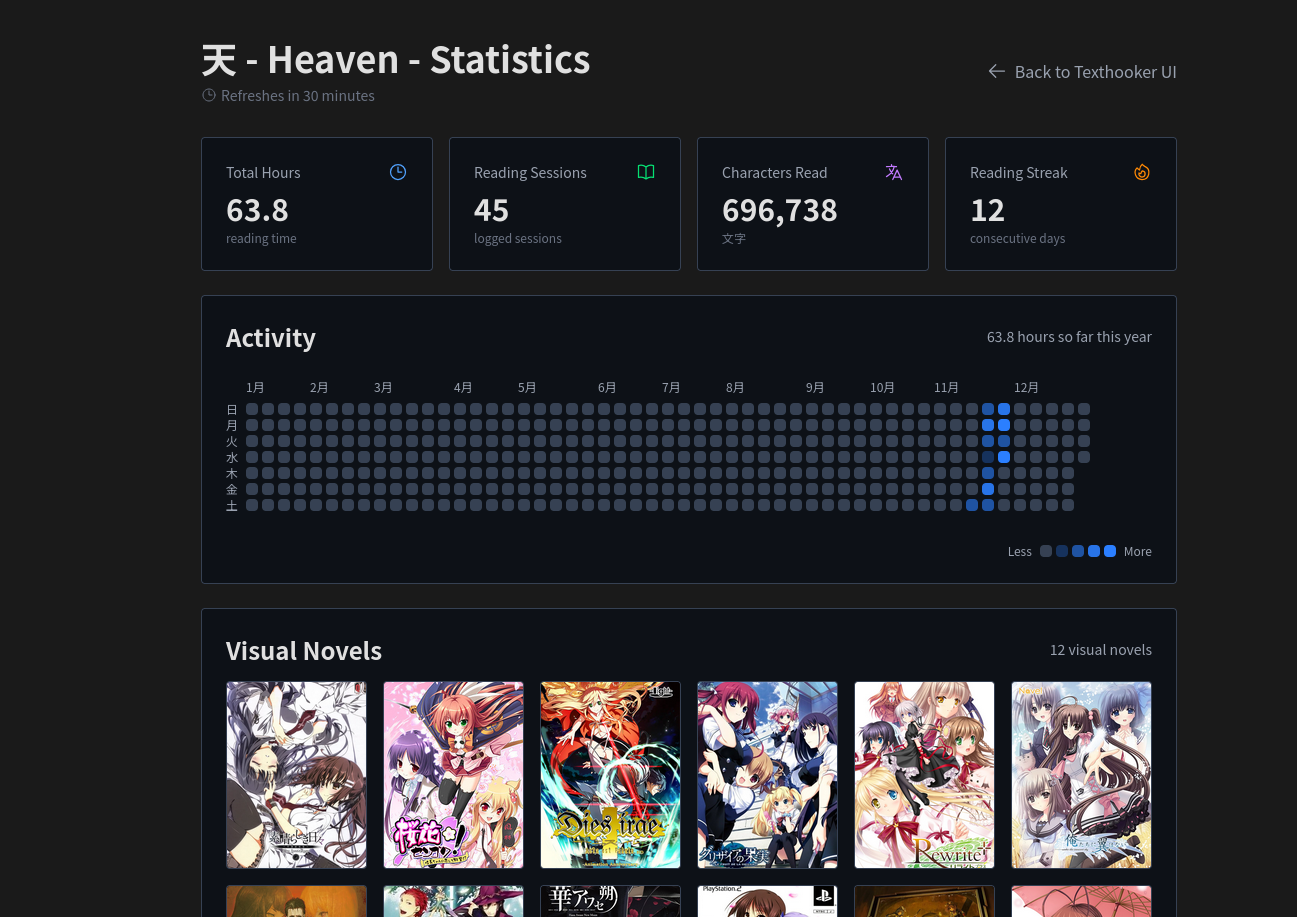Viewport: 1297px width, 917px height.
Task: Select the middle swatch in the activity legend
Action: (x=1078, y=551)
